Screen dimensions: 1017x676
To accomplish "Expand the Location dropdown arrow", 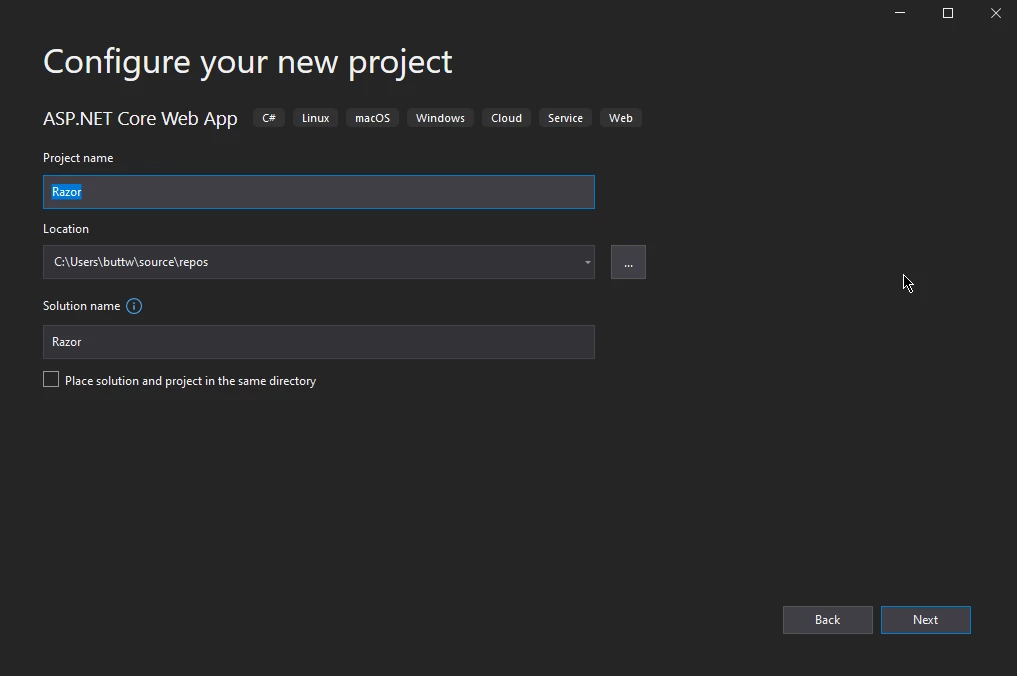I will (x=587, y=262).
